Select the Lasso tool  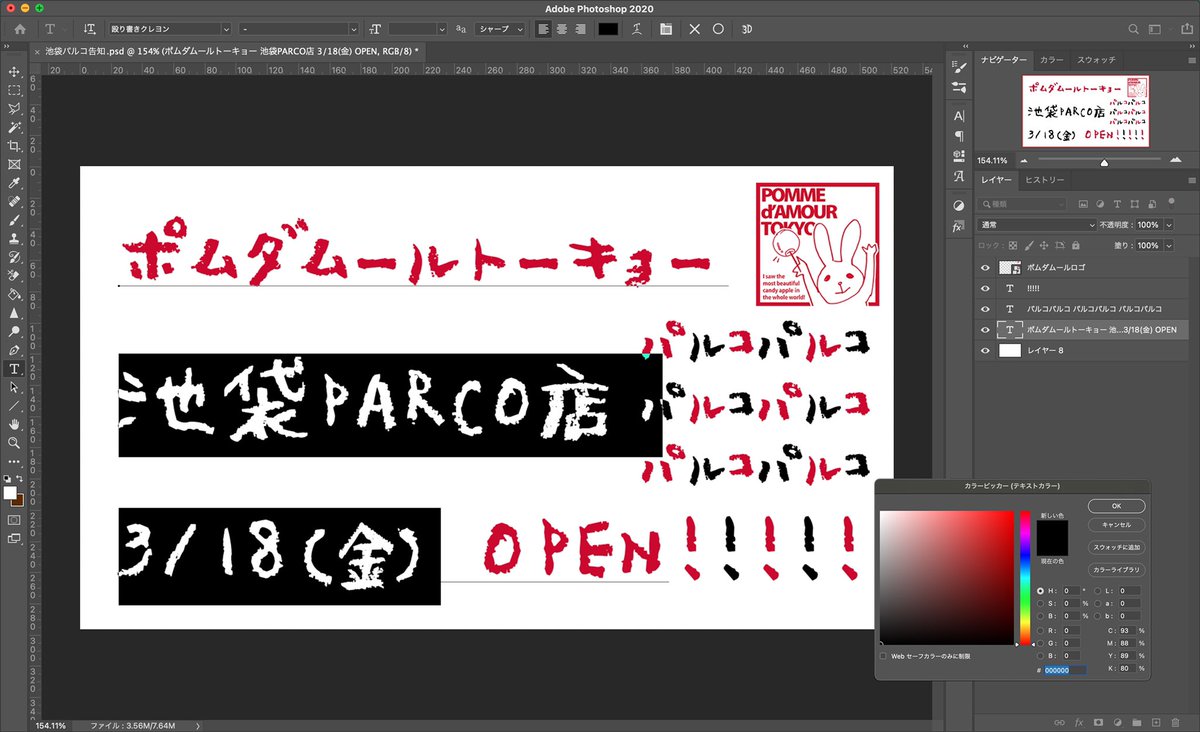click(x=14, y=109)
